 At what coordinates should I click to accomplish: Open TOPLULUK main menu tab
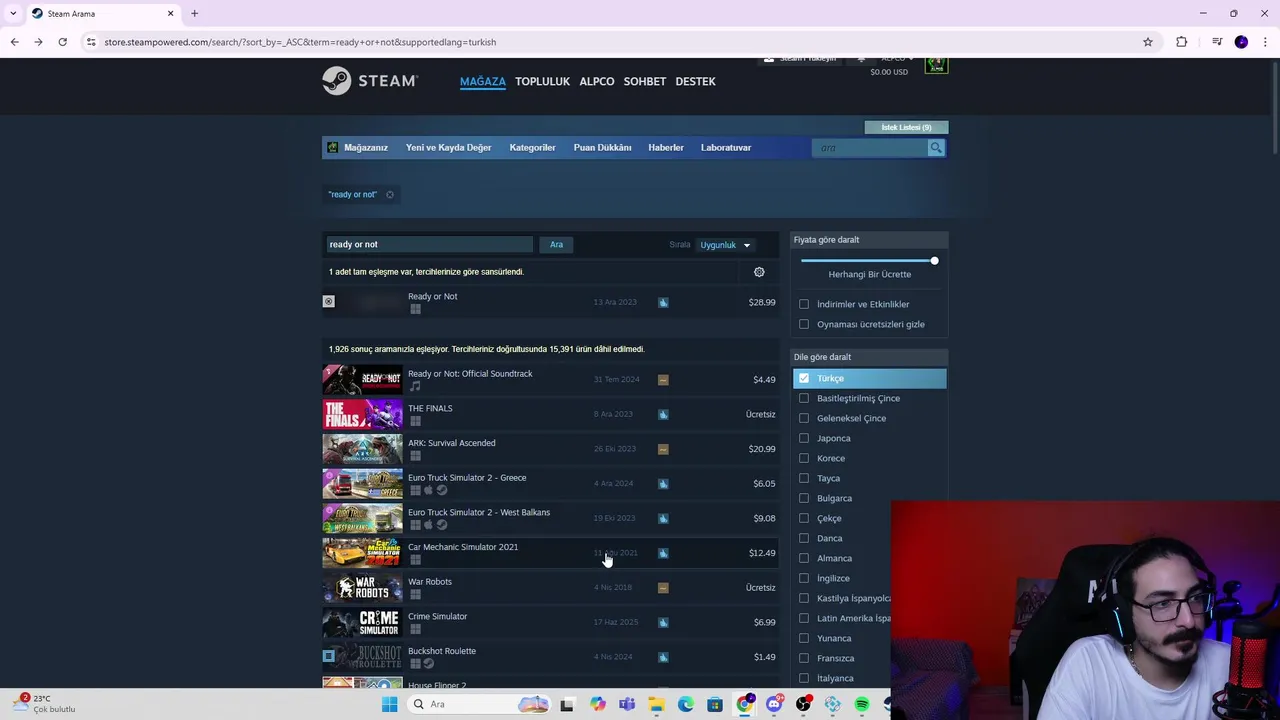tap(542, 81)
